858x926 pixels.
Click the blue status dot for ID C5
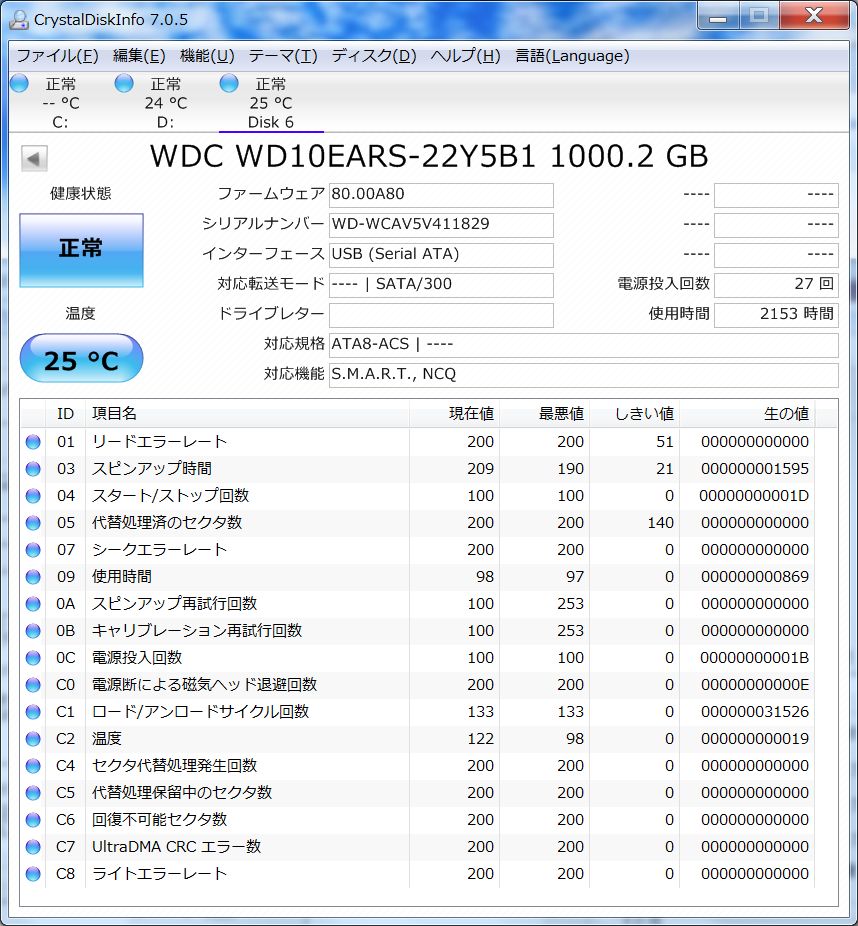[x=33, y=793]
